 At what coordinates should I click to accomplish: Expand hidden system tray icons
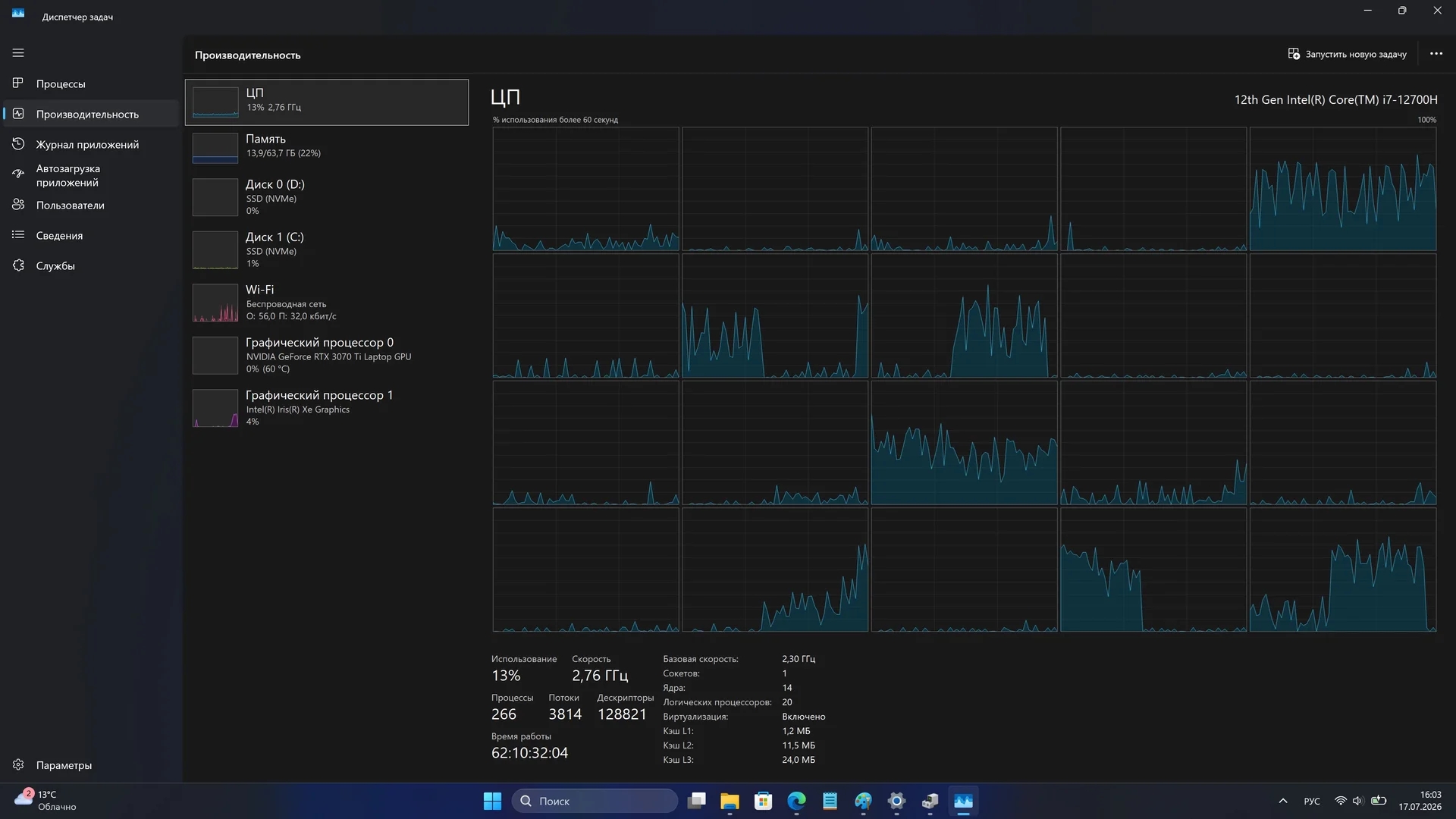[x=1283, y=801]
